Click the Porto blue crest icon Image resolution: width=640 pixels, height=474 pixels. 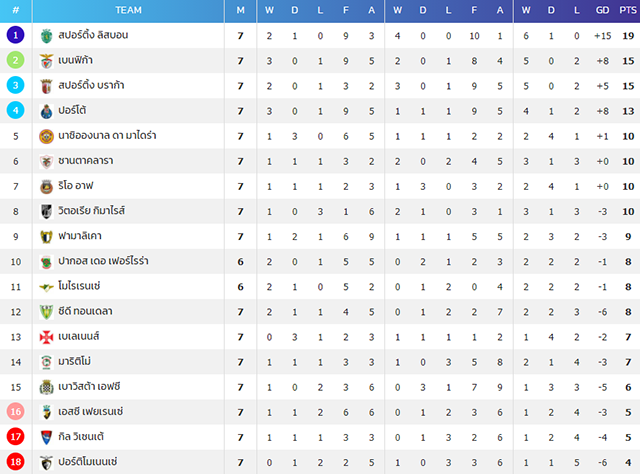(47, 111)
